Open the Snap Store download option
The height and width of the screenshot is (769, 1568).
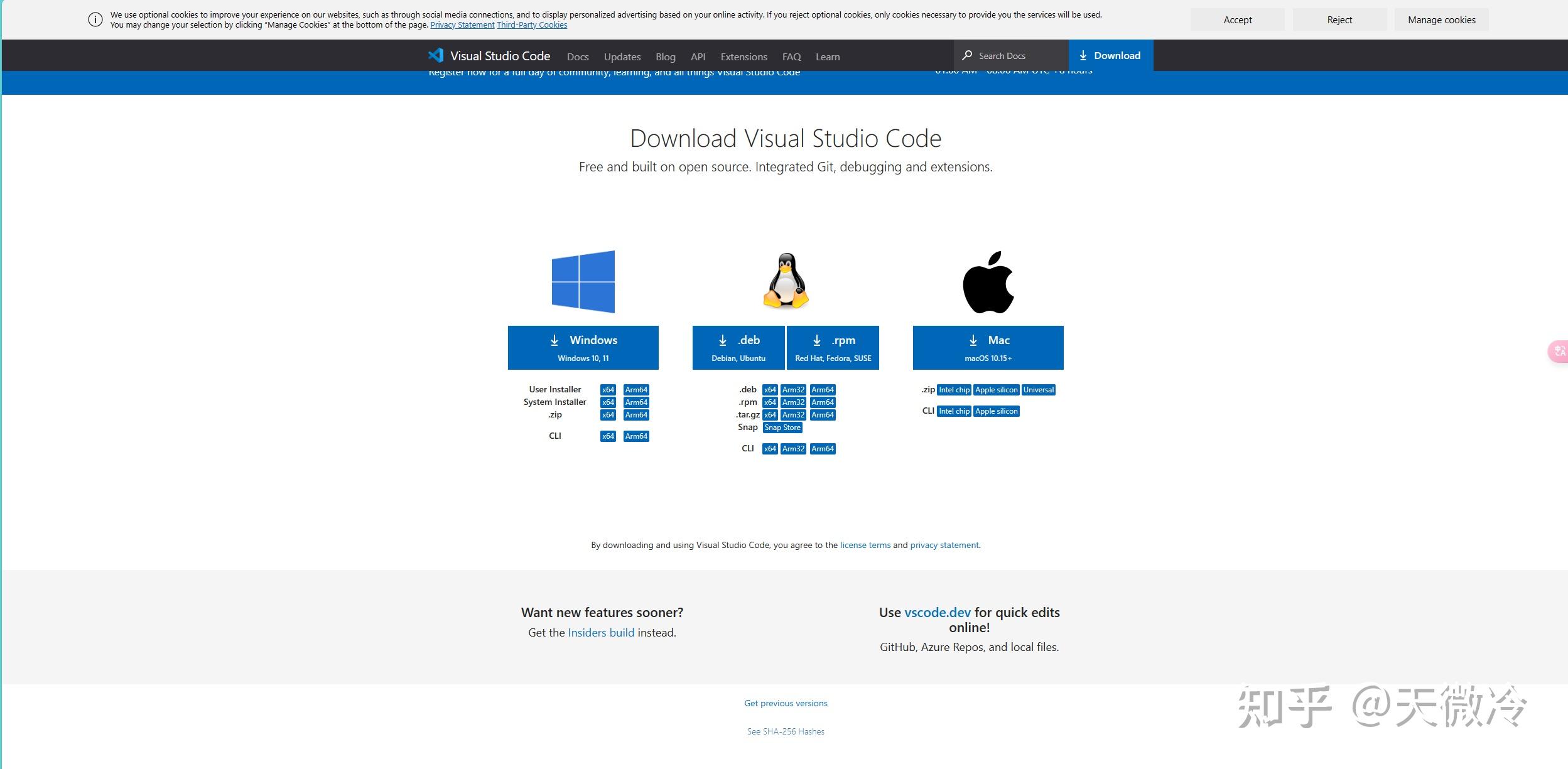(782, 427)
